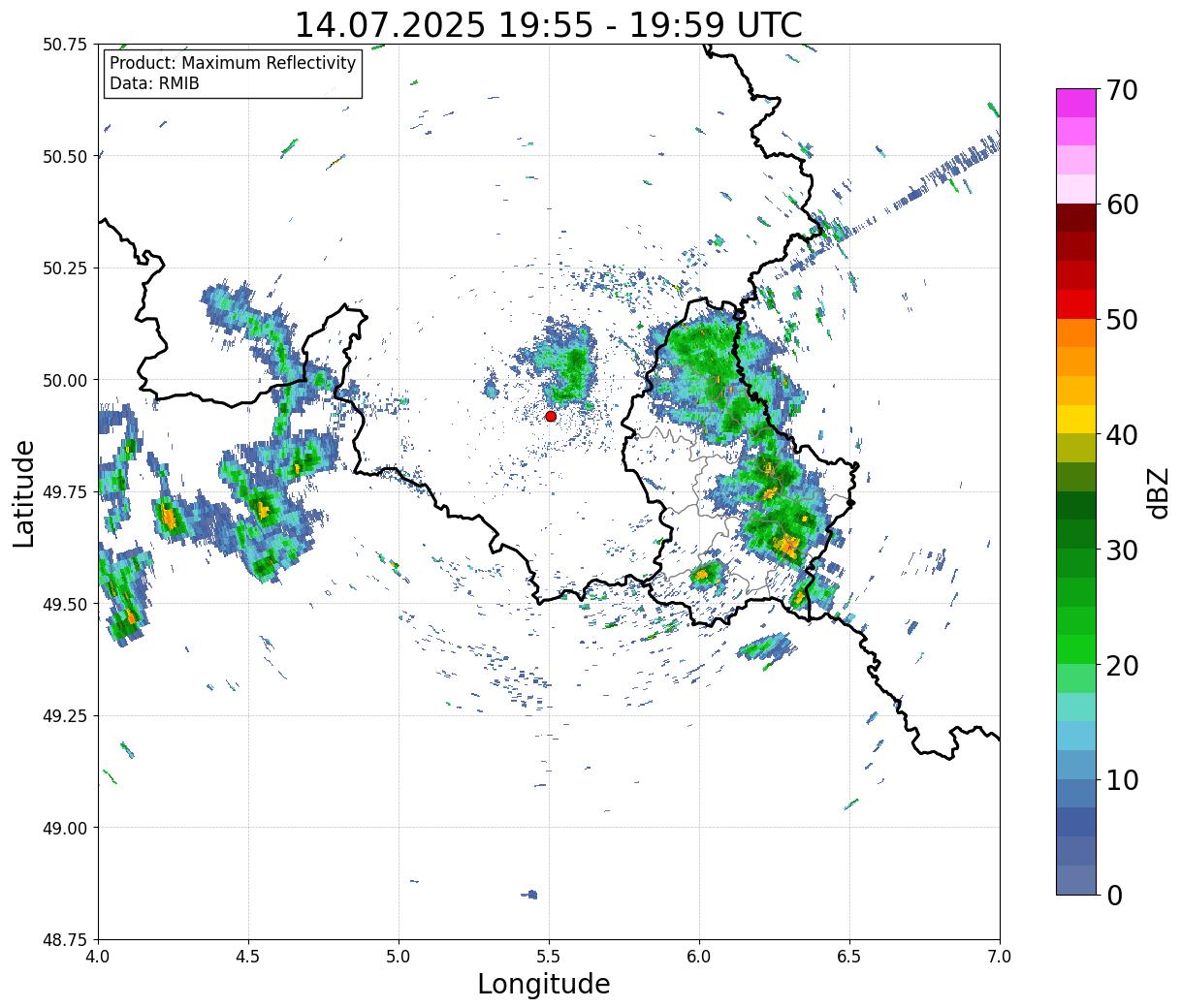1182x1008 pixels.
Task: Click the longitude tick label 6.0
Action: pyautogui.click(x=699, y=957)
